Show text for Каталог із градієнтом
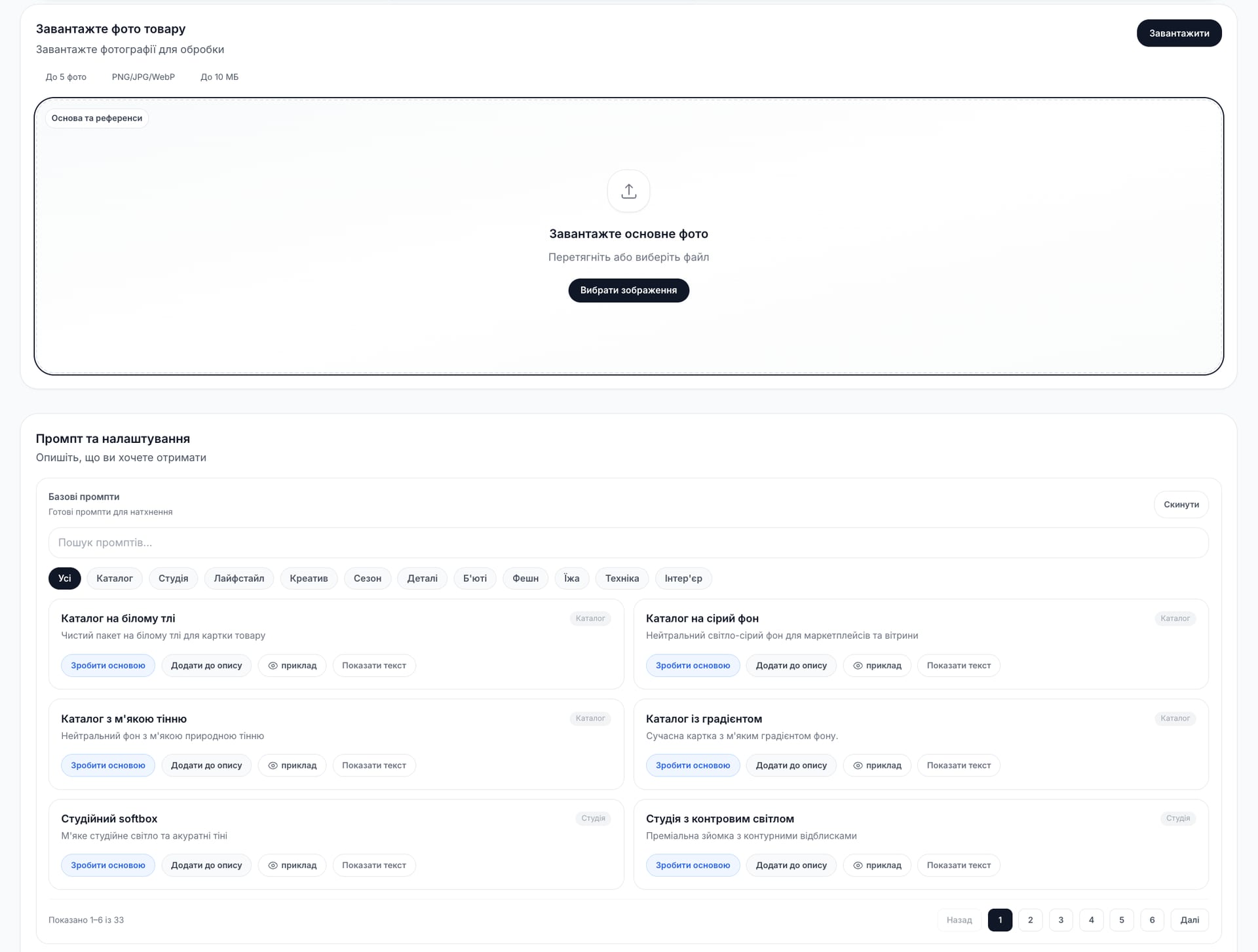Image resolution: width=1258 pixels, height=952 pixels. (x=959, y=765)
